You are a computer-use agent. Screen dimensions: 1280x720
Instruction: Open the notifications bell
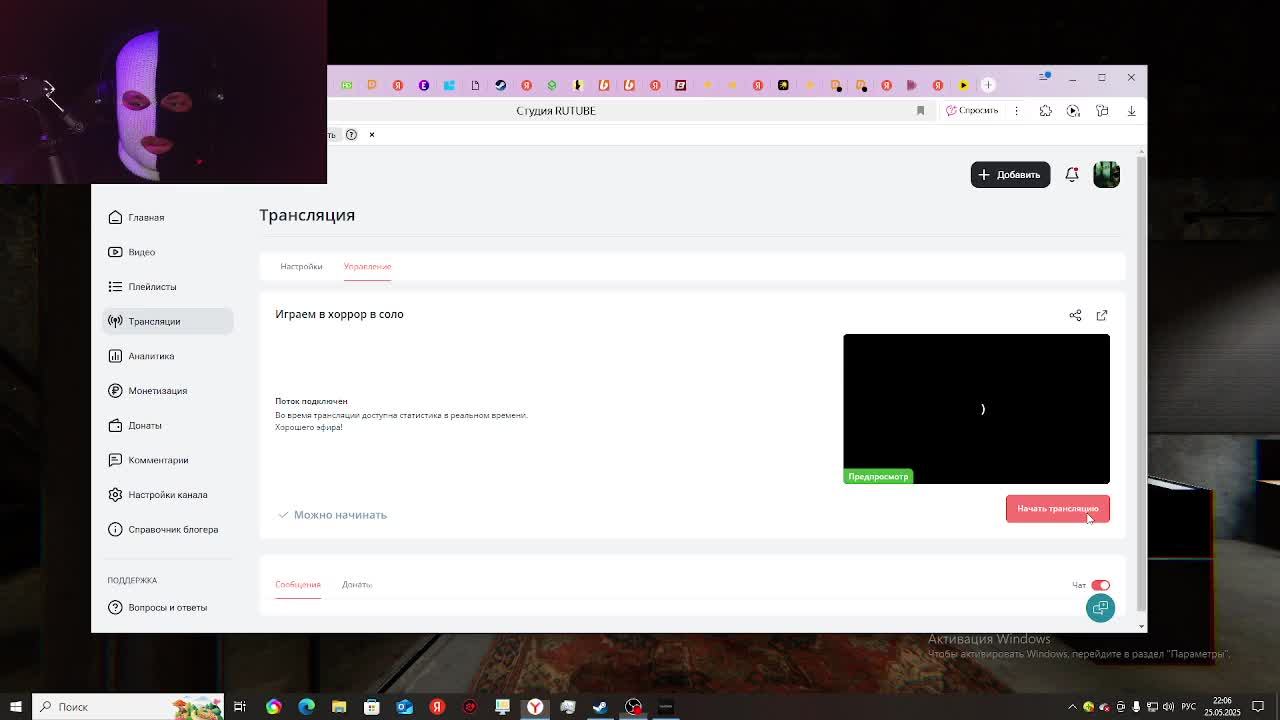click(1072, 175)
